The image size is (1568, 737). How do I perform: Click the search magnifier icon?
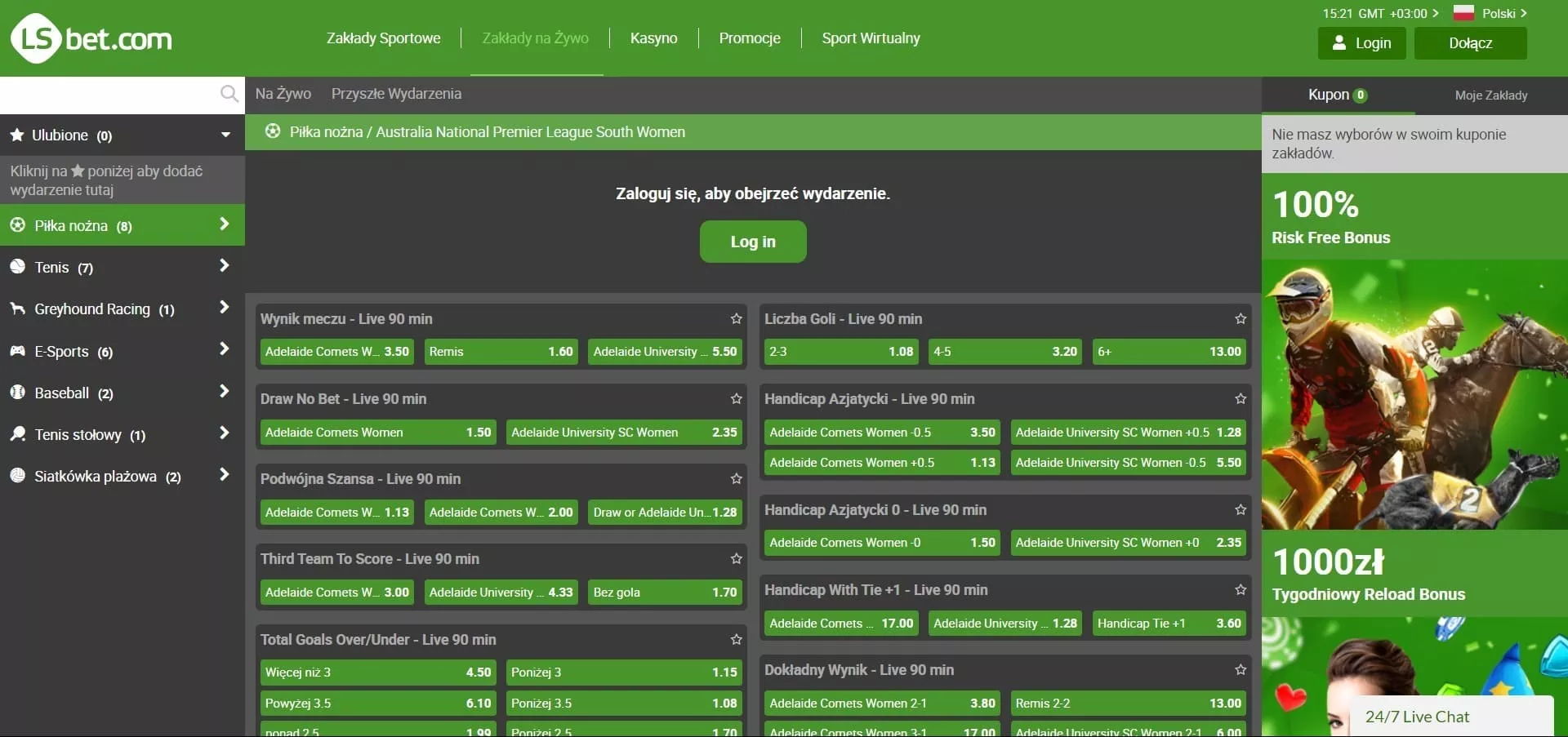229,95
